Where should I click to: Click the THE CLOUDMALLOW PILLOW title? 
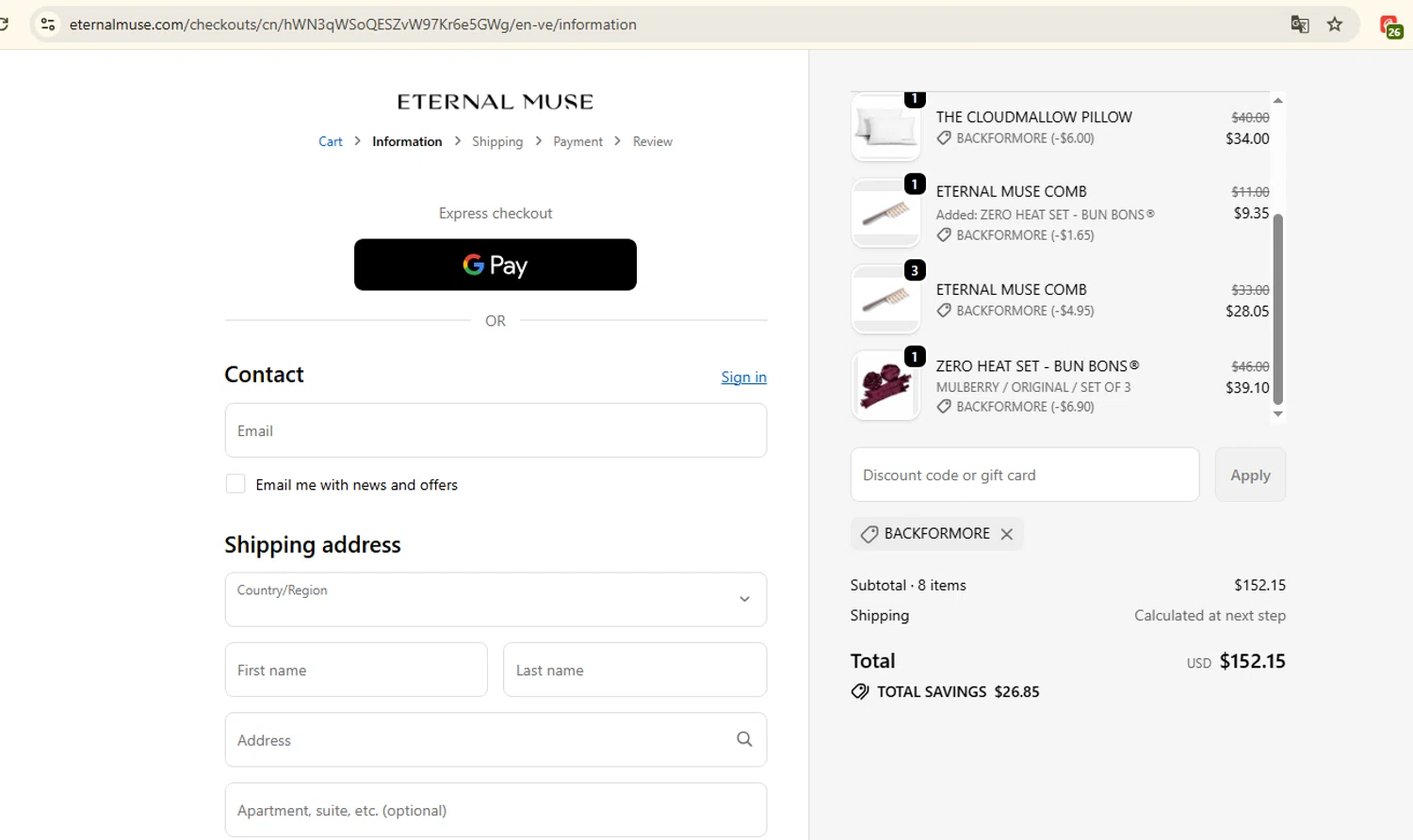tap(1034, 117)
